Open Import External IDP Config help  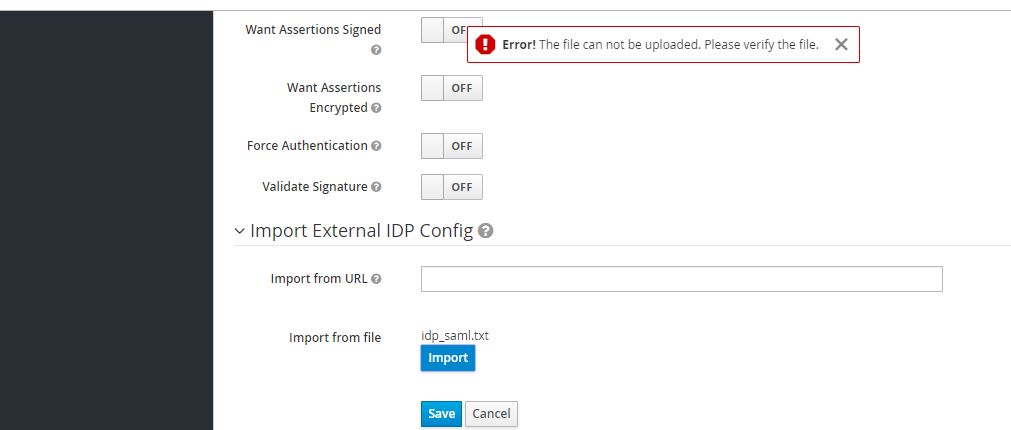coord(485,231)
